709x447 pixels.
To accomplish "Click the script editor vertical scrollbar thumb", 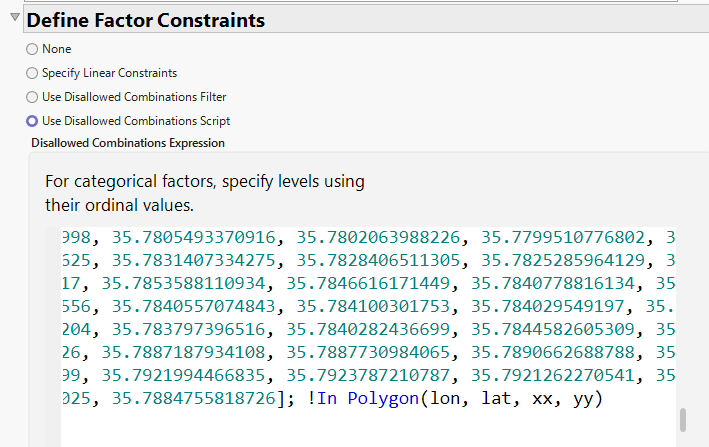I will pos(683,420).
